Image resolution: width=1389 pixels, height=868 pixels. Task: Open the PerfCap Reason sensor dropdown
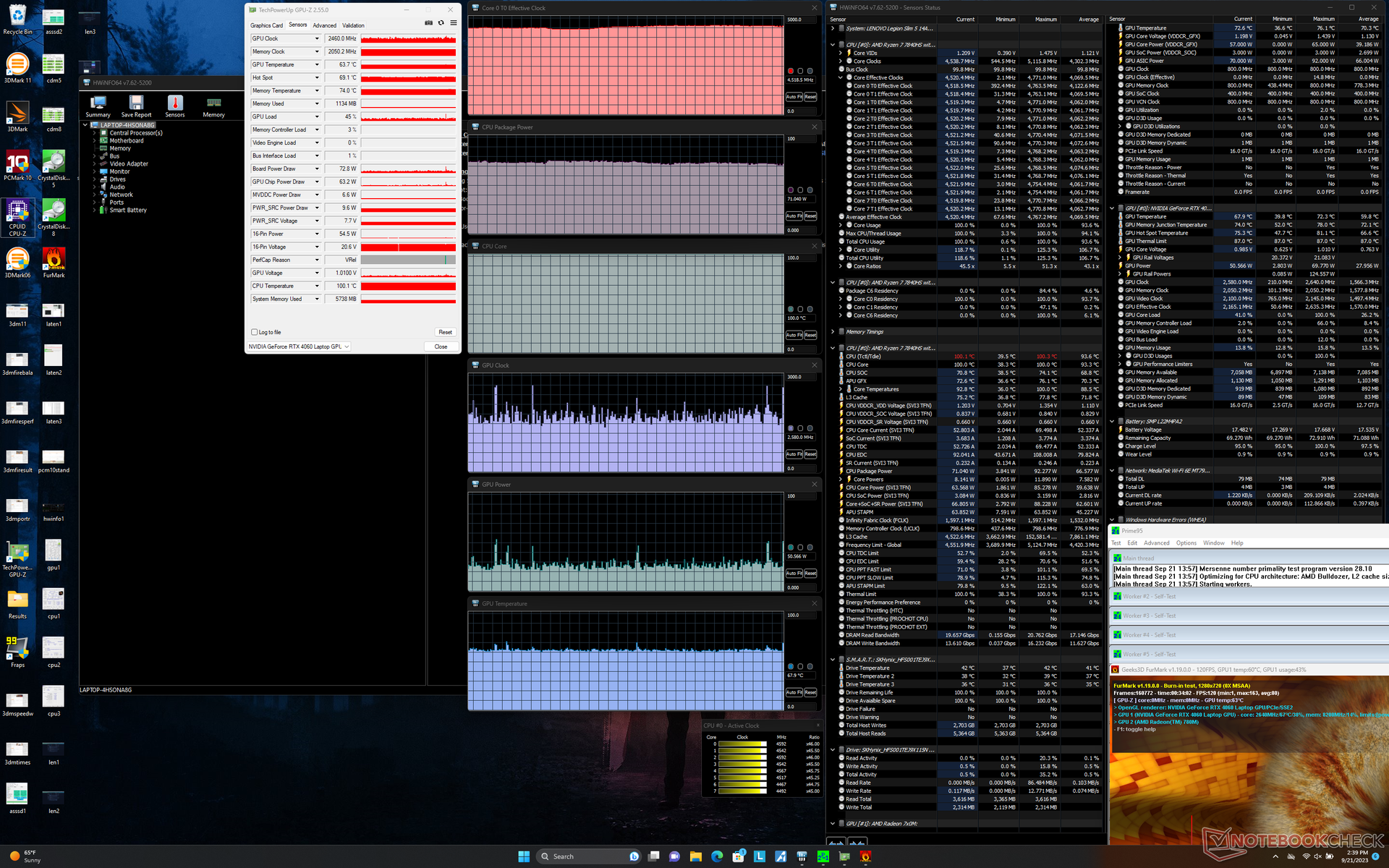coord(317,260)
